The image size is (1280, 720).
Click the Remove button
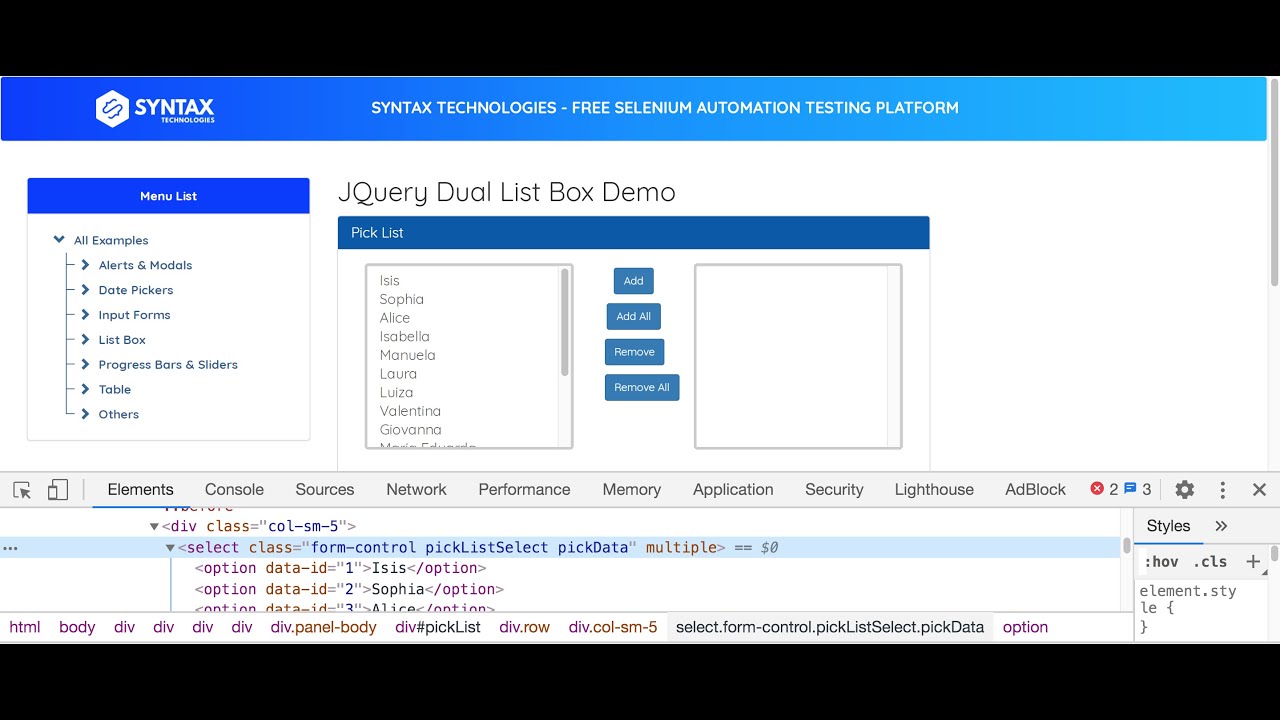tap(634, 352)
